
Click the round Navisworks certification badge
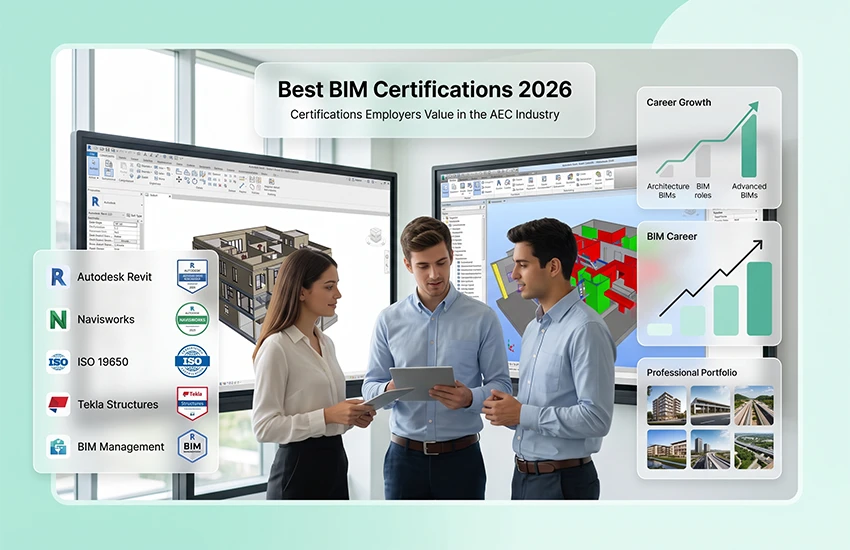[192, 319]
